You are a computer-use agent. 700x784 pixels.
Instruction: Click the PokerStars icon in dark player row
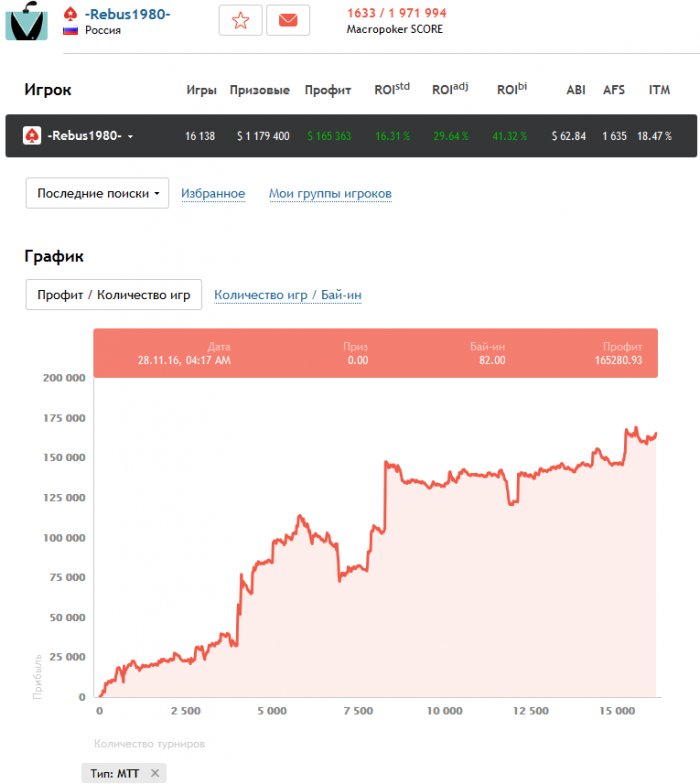click(x=32, y=136)
